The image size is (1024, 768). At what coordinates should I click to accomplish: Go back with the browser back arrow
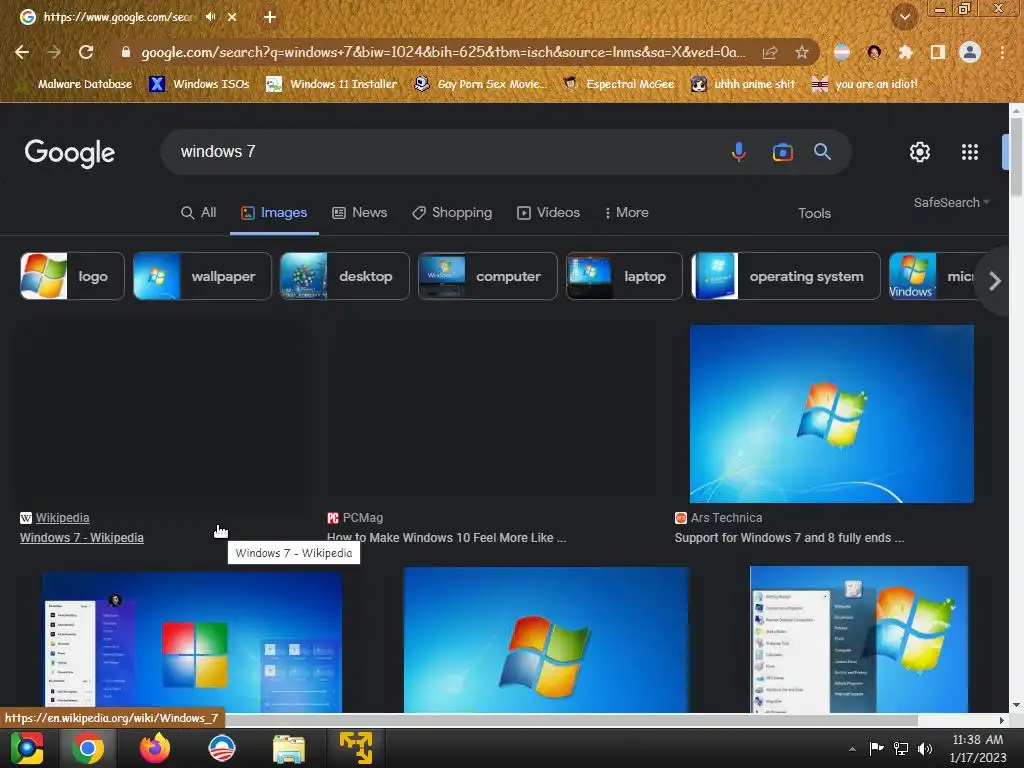[22, 52]
